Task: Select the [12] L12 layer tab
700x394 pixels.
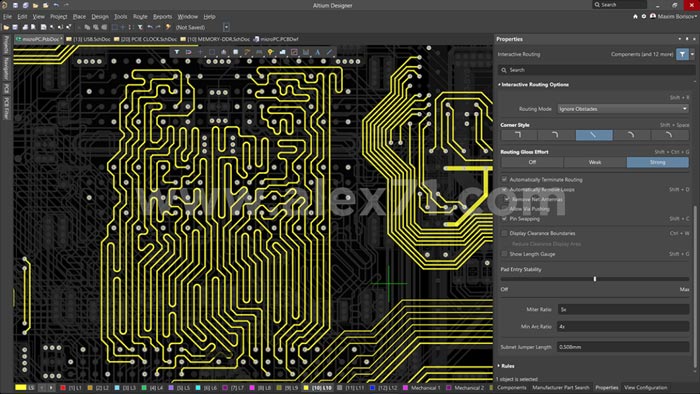Action: (383, 388)
